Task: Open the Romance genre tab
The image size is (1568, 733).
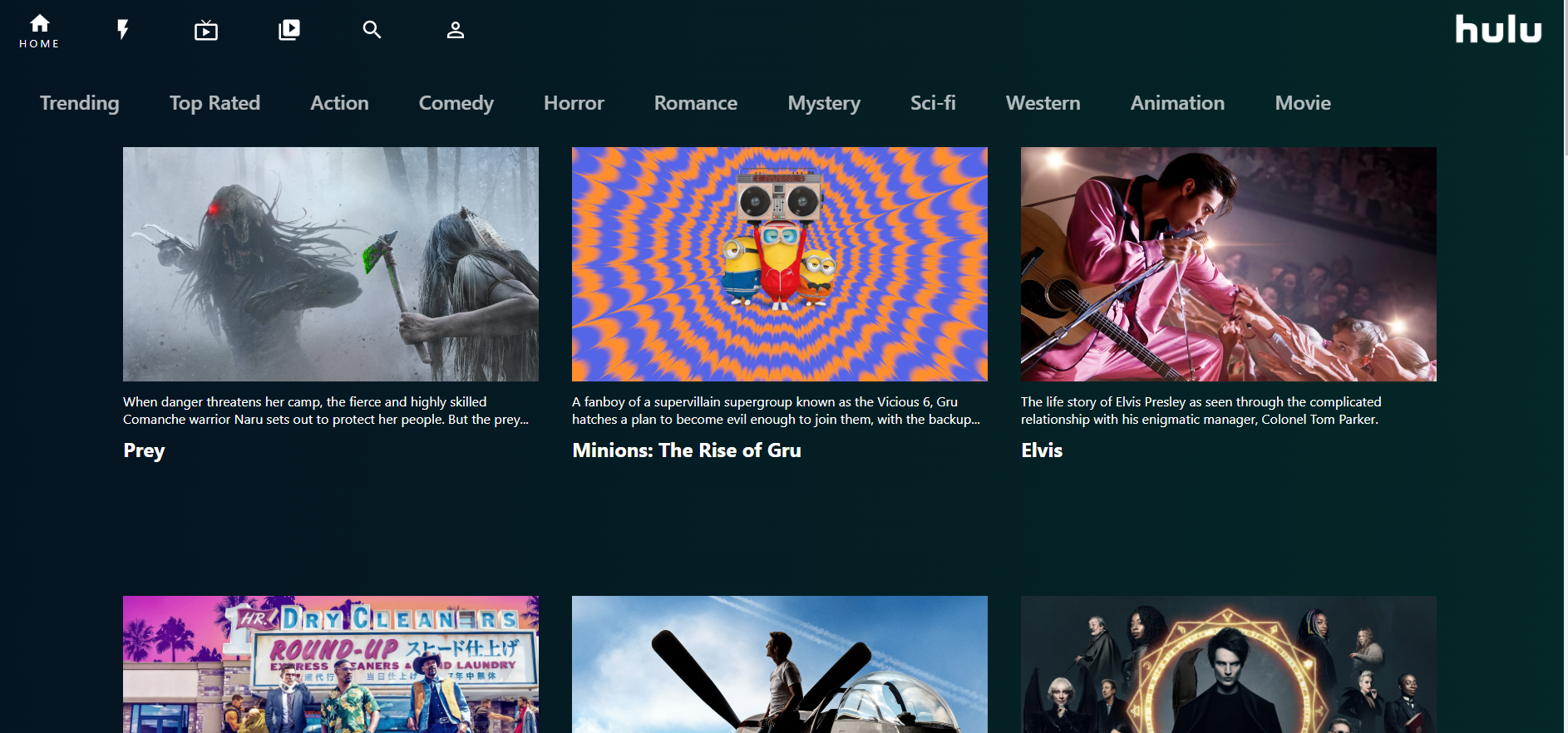Action: pos(696,103)
